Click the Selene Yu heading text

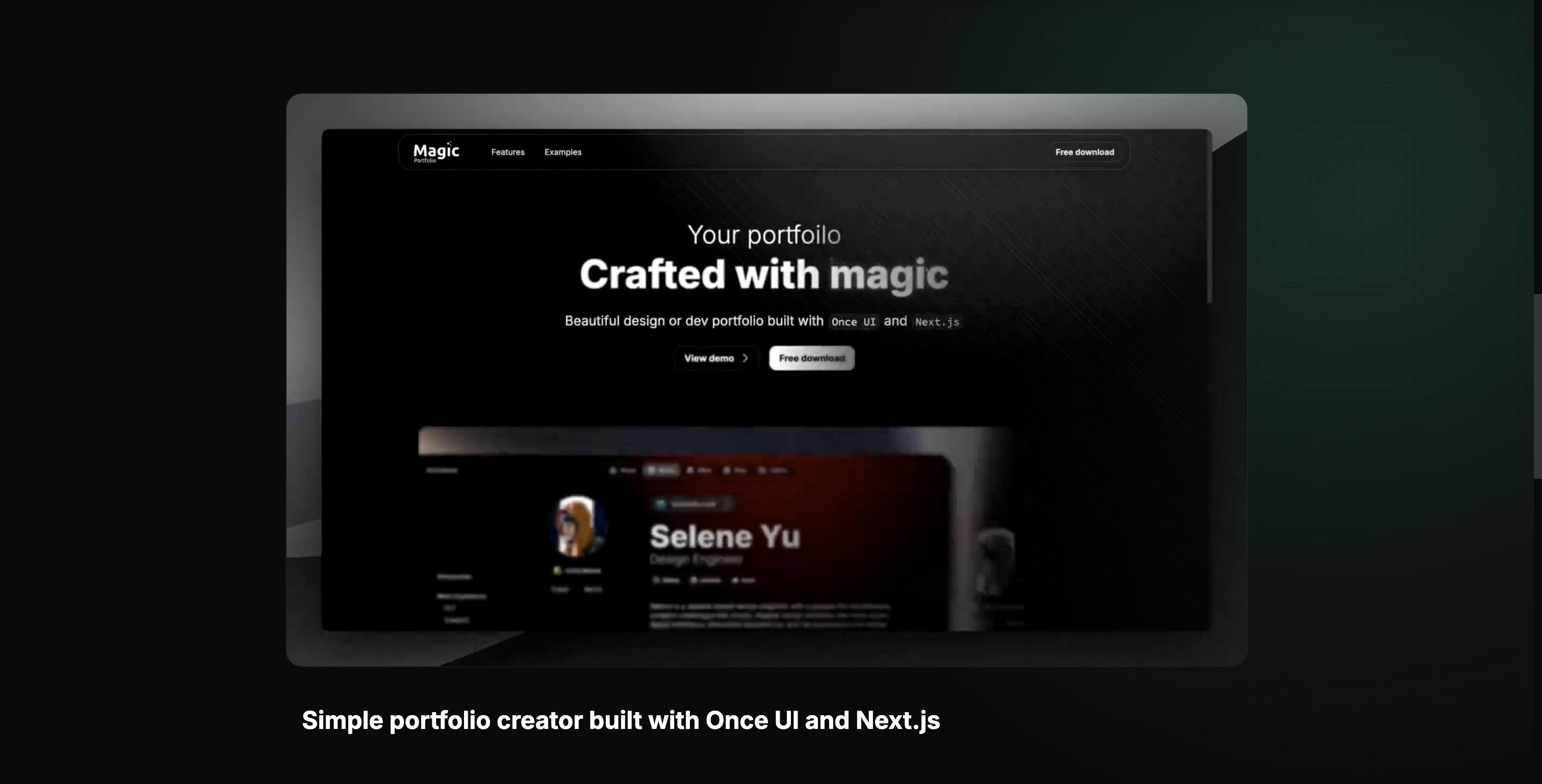[x=724, y=536]
